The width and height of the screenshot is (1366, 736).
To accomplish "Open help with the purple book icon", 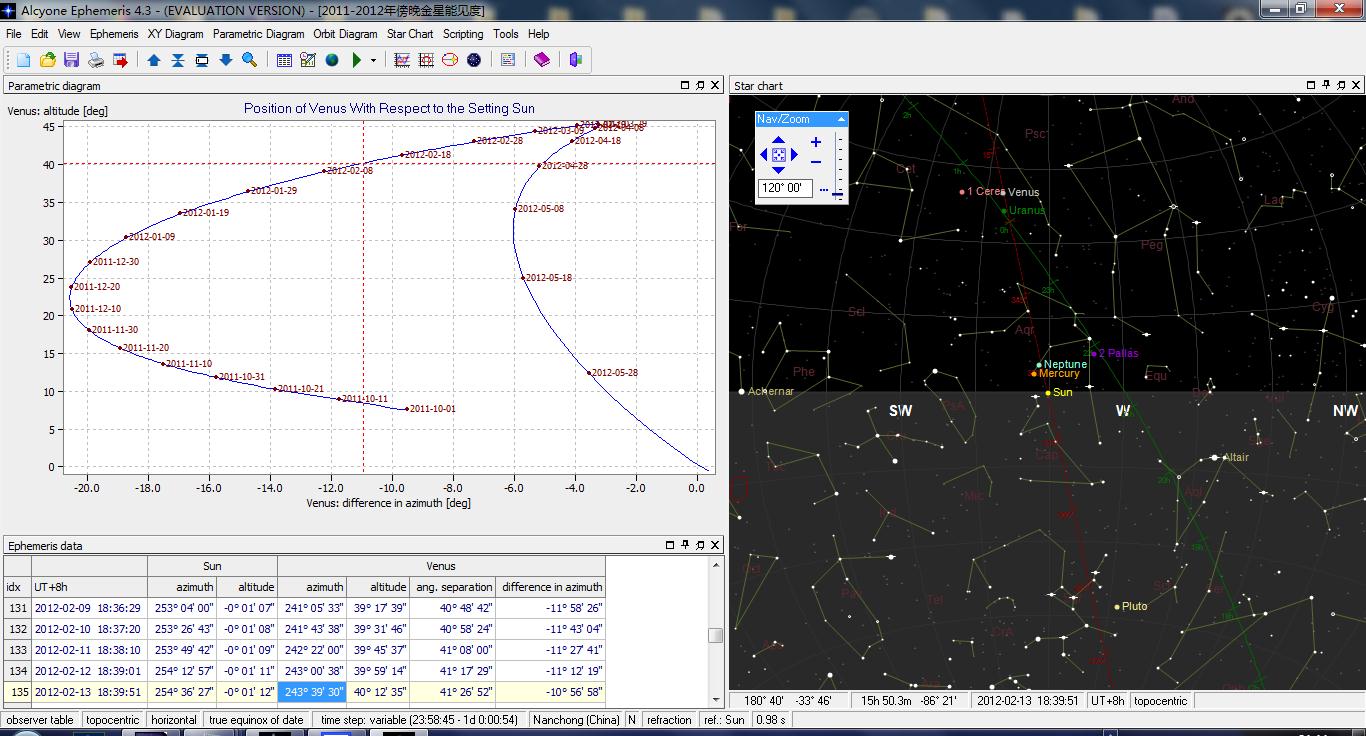I will click(x=542, y=60).
